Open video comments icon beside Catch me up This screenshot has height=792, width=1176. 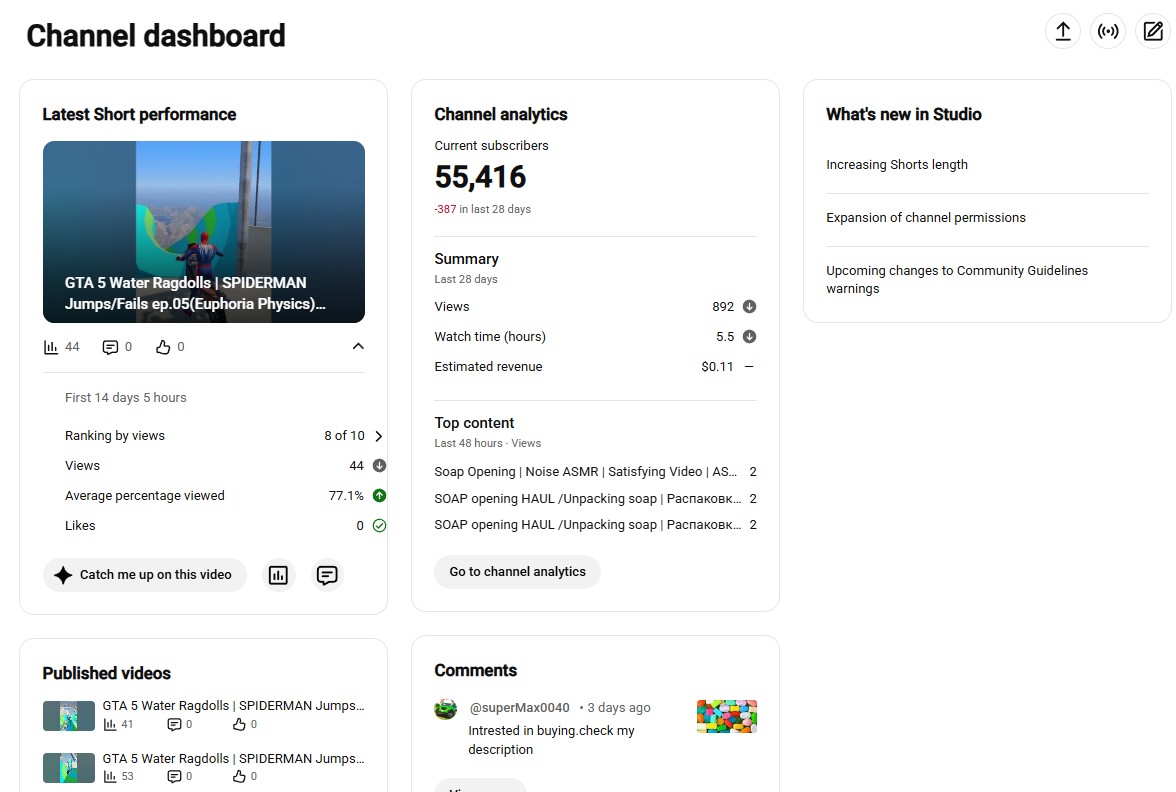[x=327, y=575]
